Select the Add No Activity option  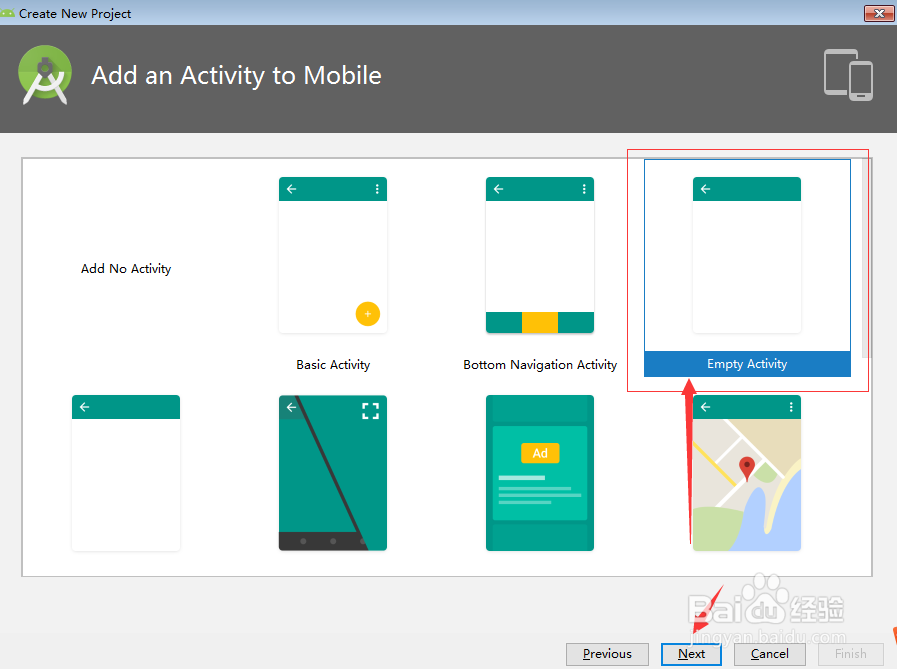coord(126,268)
